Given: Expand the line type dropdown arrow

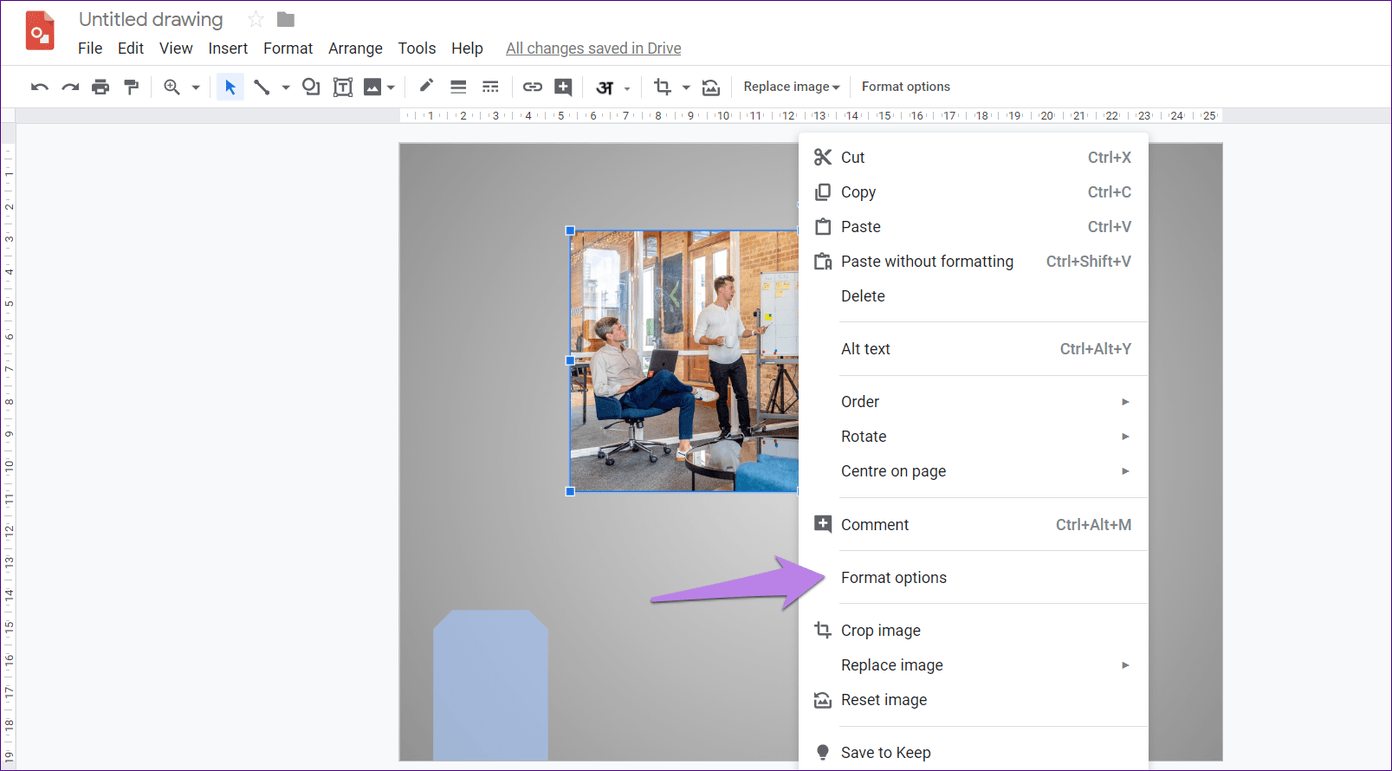Looking at the screenshot, I should click(286, 88).
